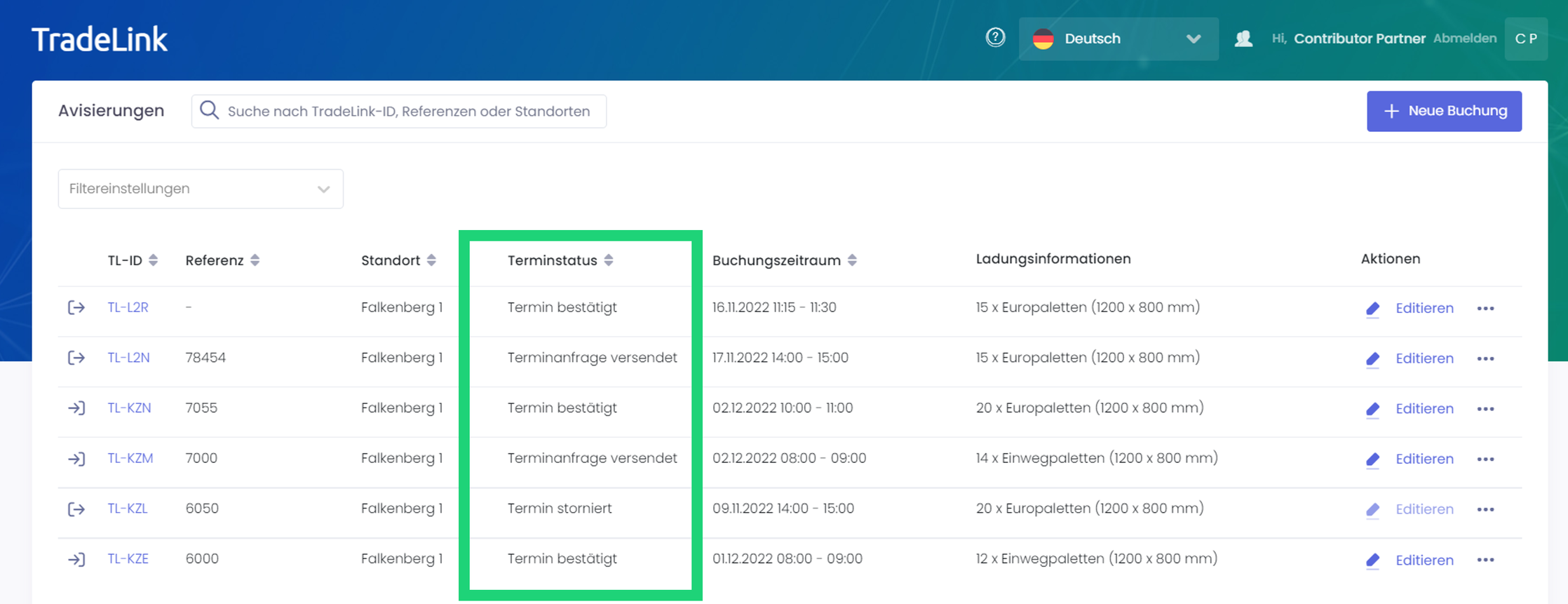The height and width of the screenshot is (604, 1568).
Task: Sort table by Terminstatus column
Action: [x=609, y=260]
